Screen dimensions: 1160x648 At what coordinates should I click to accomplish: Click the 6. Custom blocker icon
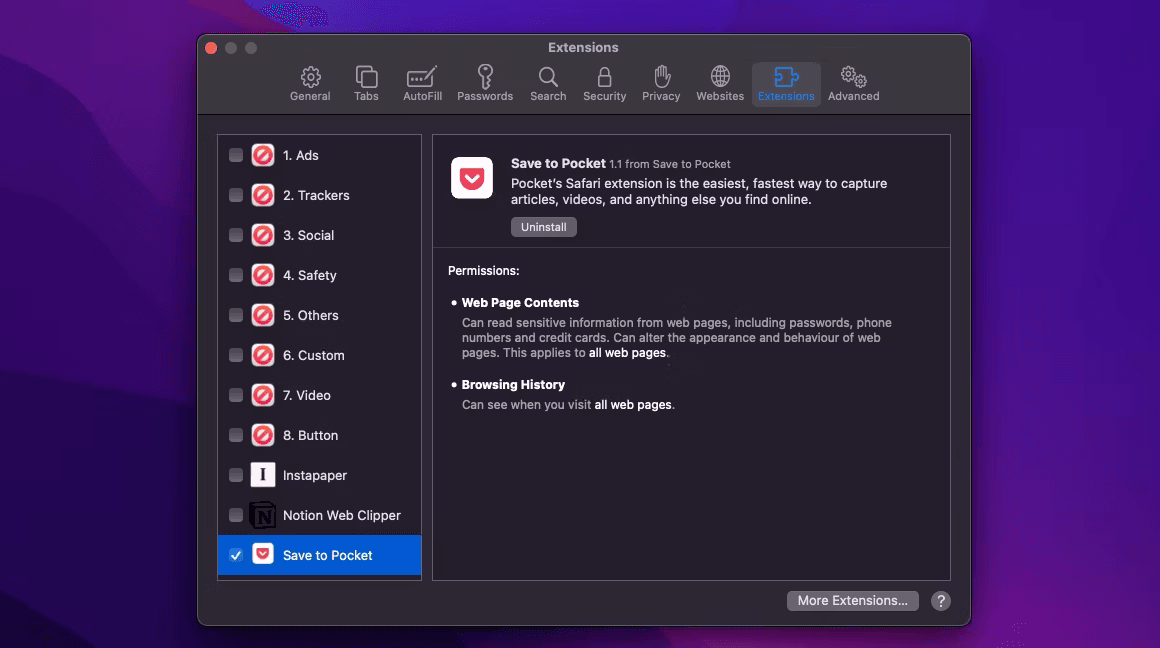[x=263, y=355]
